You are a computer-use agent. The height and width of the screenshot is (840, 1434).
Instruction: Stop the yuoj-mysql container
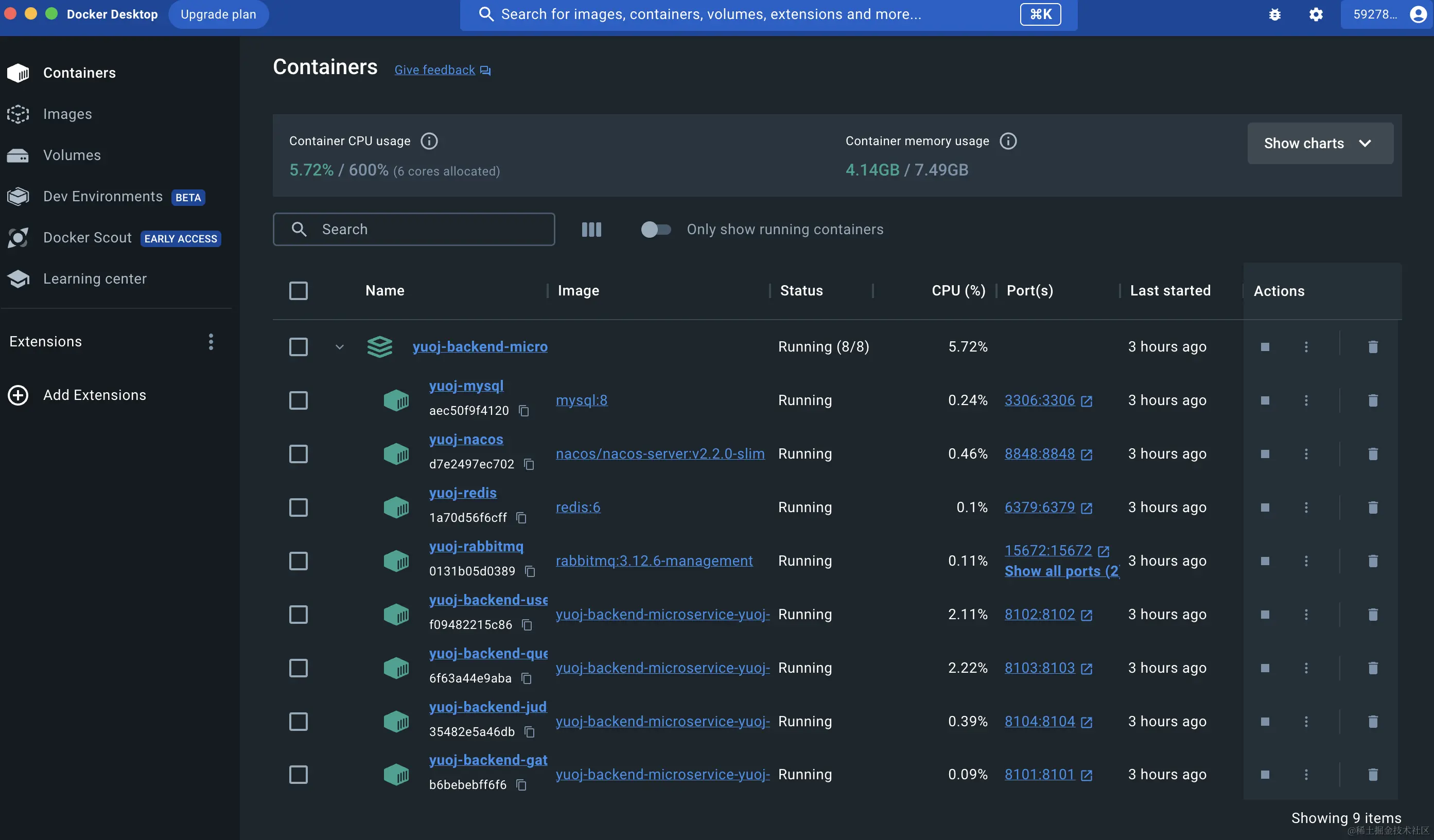tap(1265, 400)
